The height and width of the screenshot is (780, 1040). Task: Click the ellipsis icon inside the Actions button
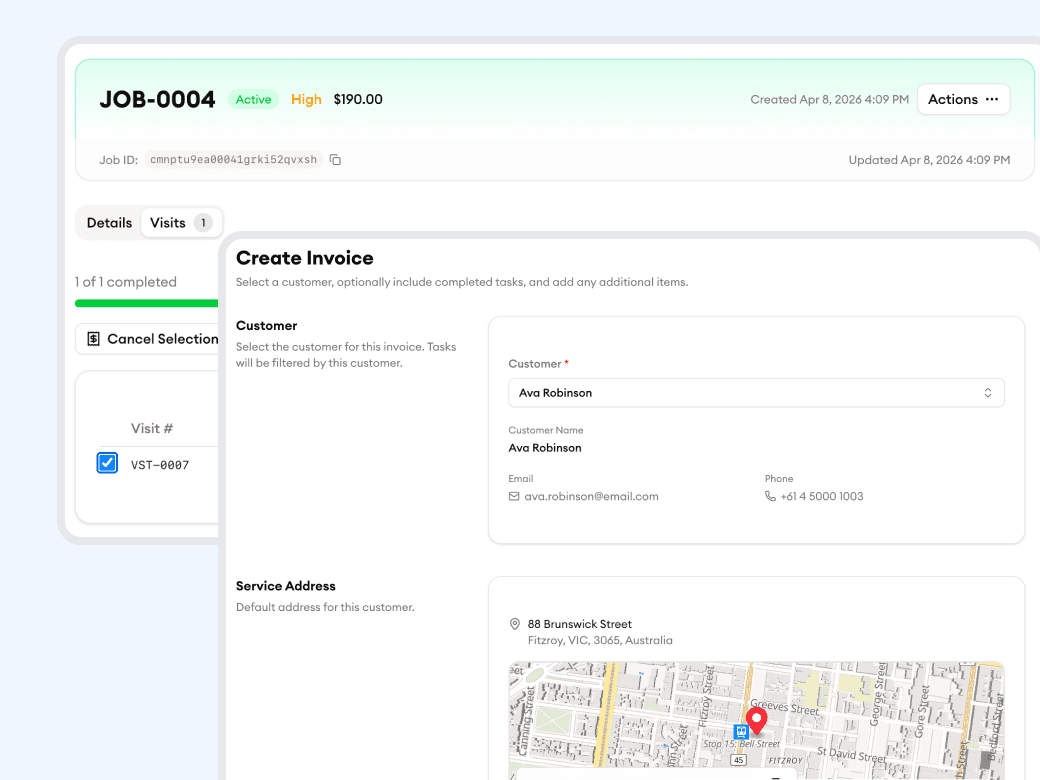992,99
